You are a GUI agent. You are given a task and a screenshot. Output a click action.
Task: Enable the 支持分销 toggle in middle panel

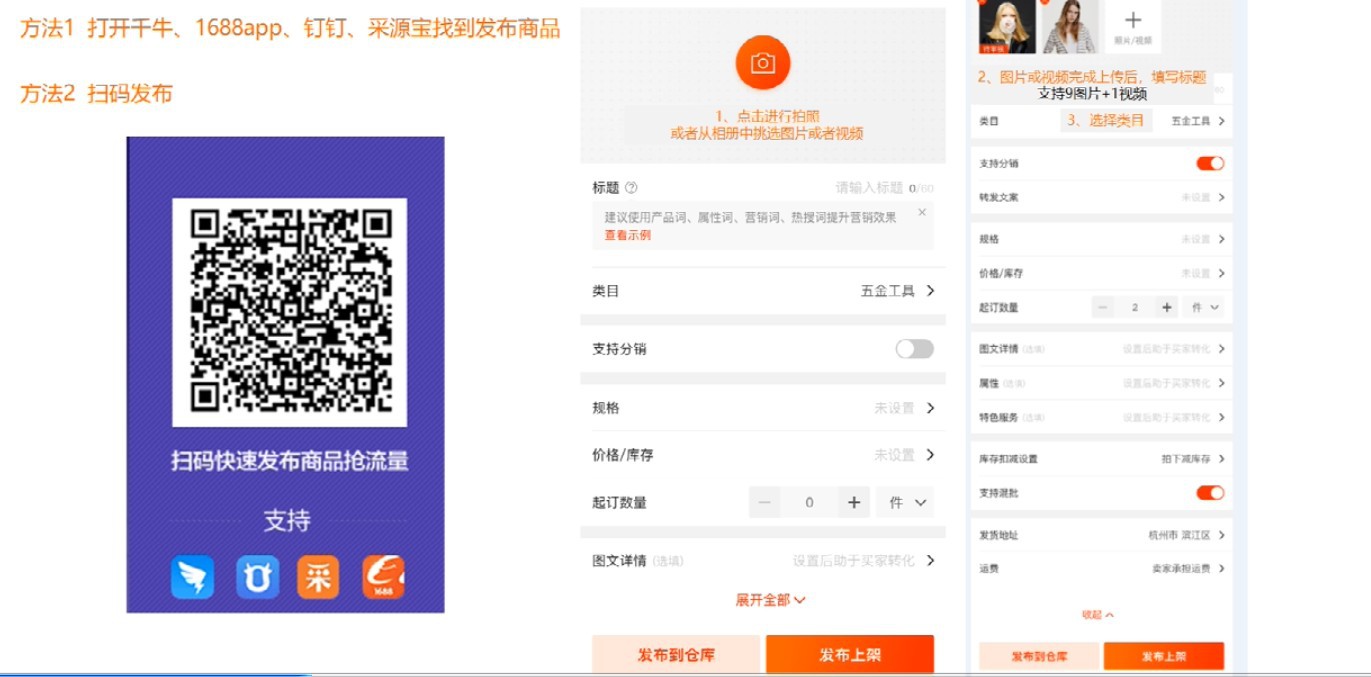[x=914, y=349]
